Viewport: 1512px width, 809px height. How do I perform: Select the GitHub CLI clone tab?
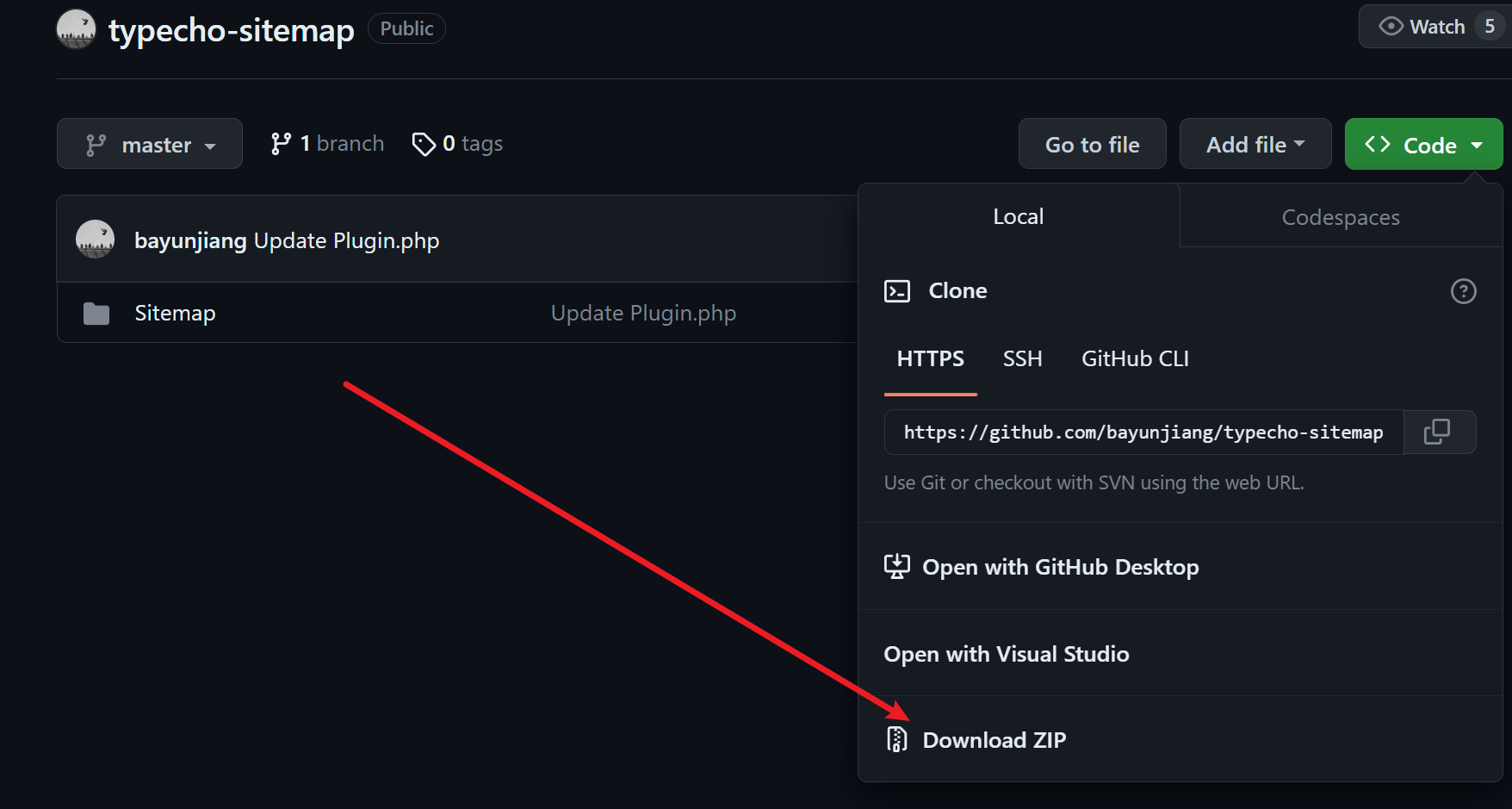[x=1135, y=358]
